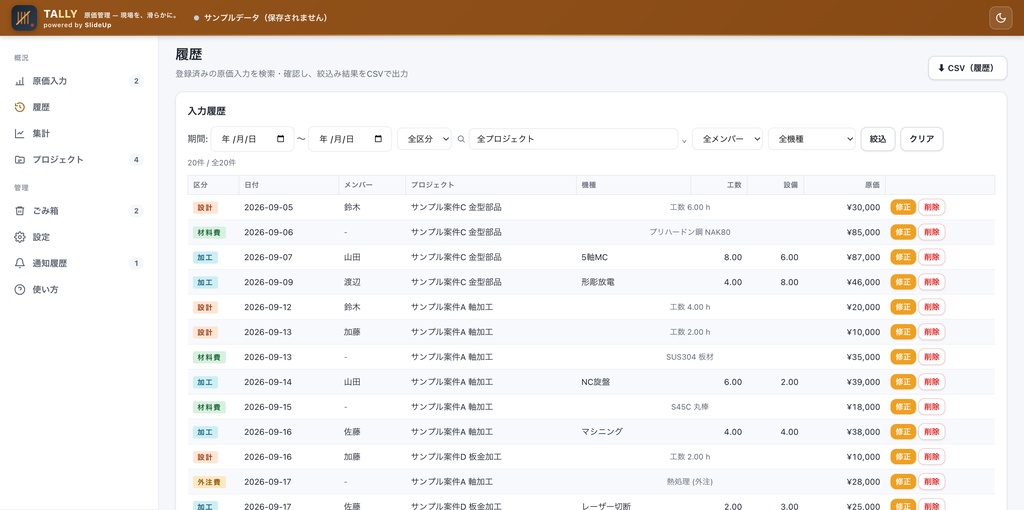The height and width of the screenshot is (510, 1024).
Task: Open calendar picker on end date field
Action: [x=378, y=139]
